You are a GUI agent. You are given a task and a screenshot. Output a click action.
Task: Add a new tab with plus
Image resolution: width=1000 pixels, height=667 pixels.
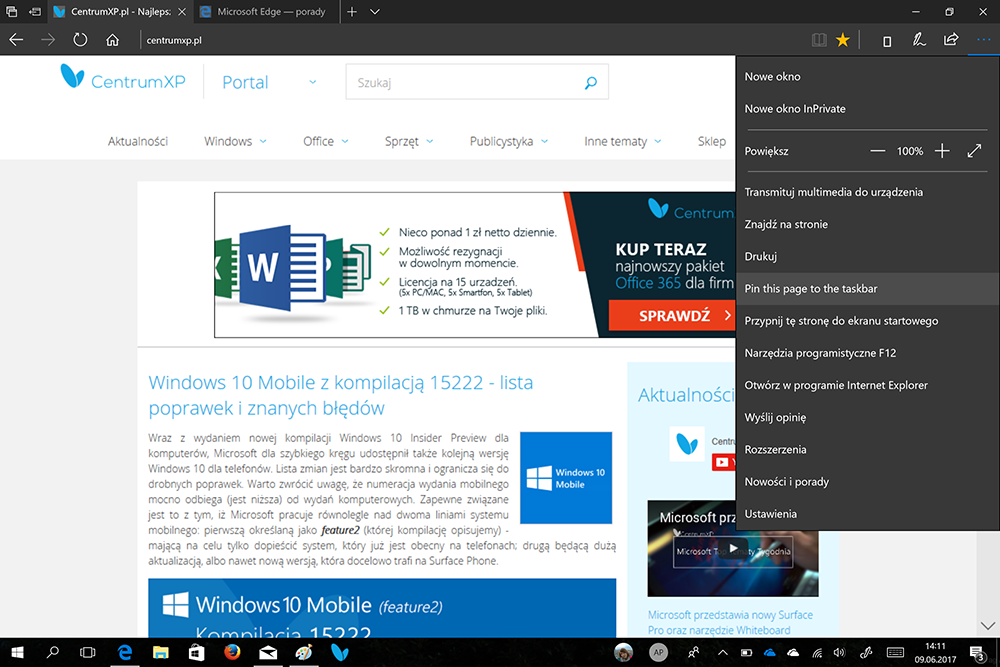click(351, 11)
